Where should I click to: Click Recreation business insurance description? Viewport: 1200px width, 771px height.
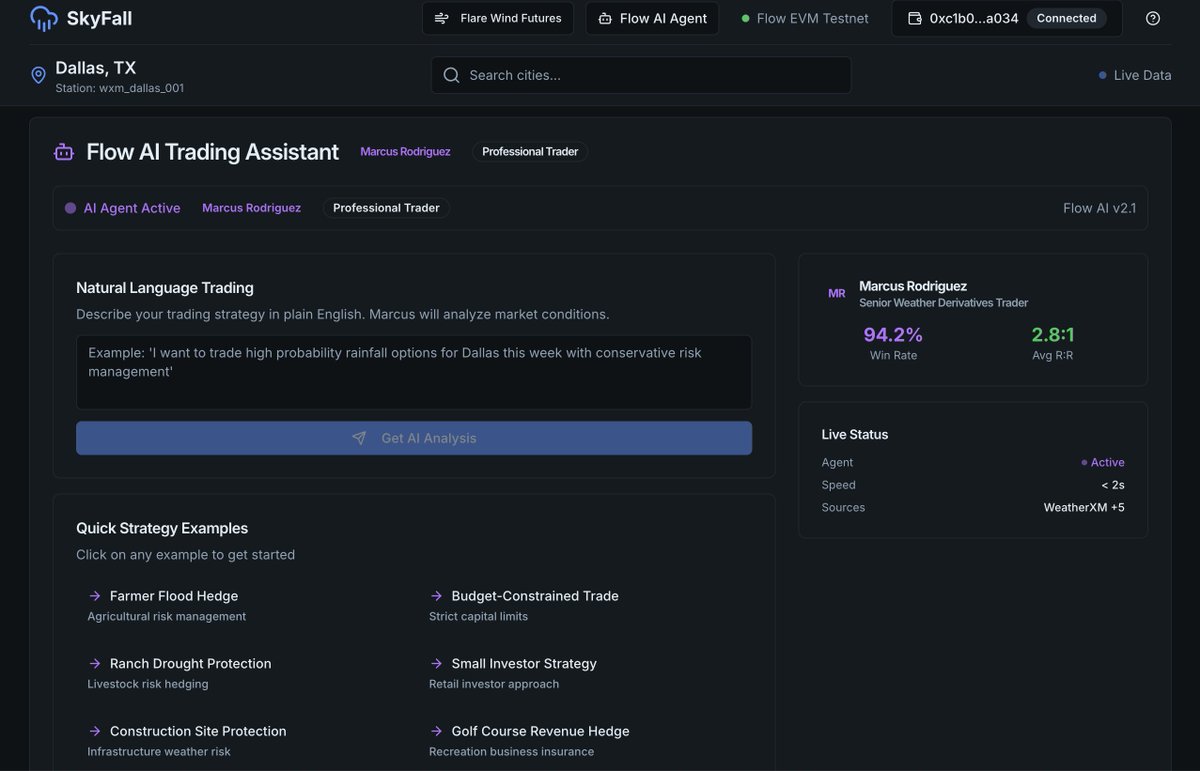(511, 752)
